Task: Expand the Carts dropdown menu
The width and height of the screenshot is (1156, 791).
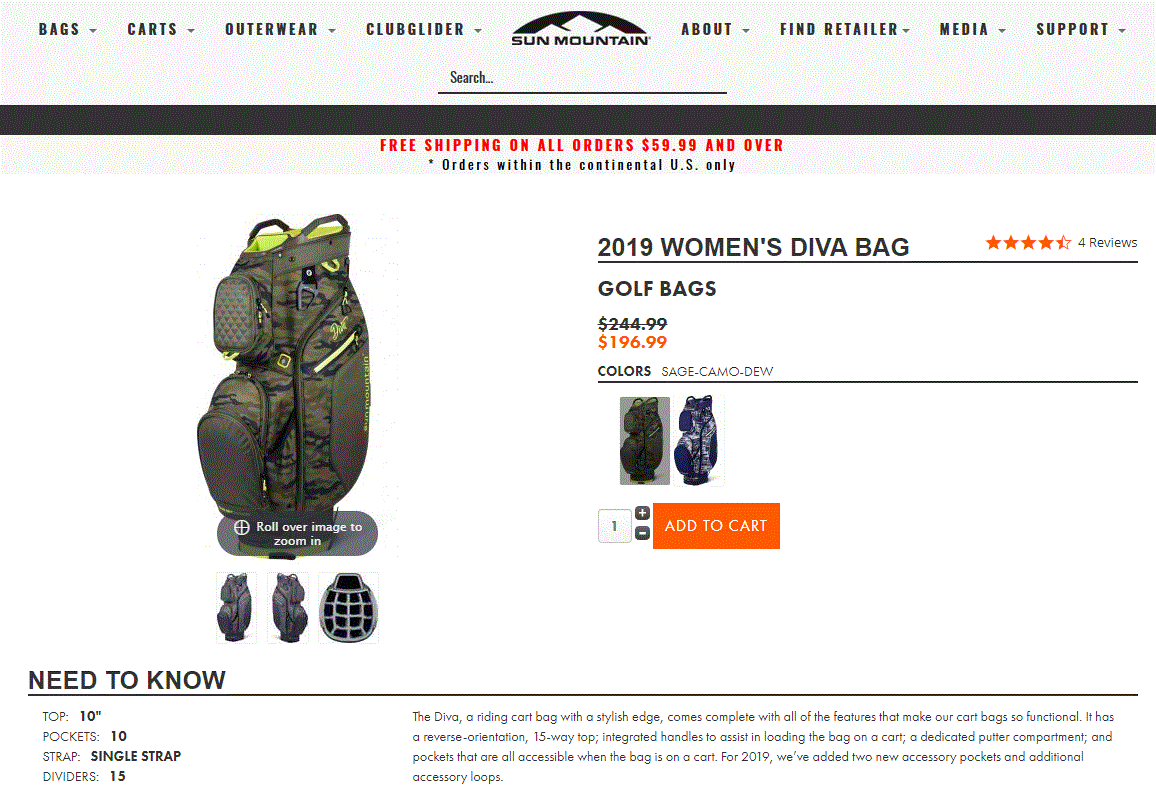Action: (x=161, y=29)
